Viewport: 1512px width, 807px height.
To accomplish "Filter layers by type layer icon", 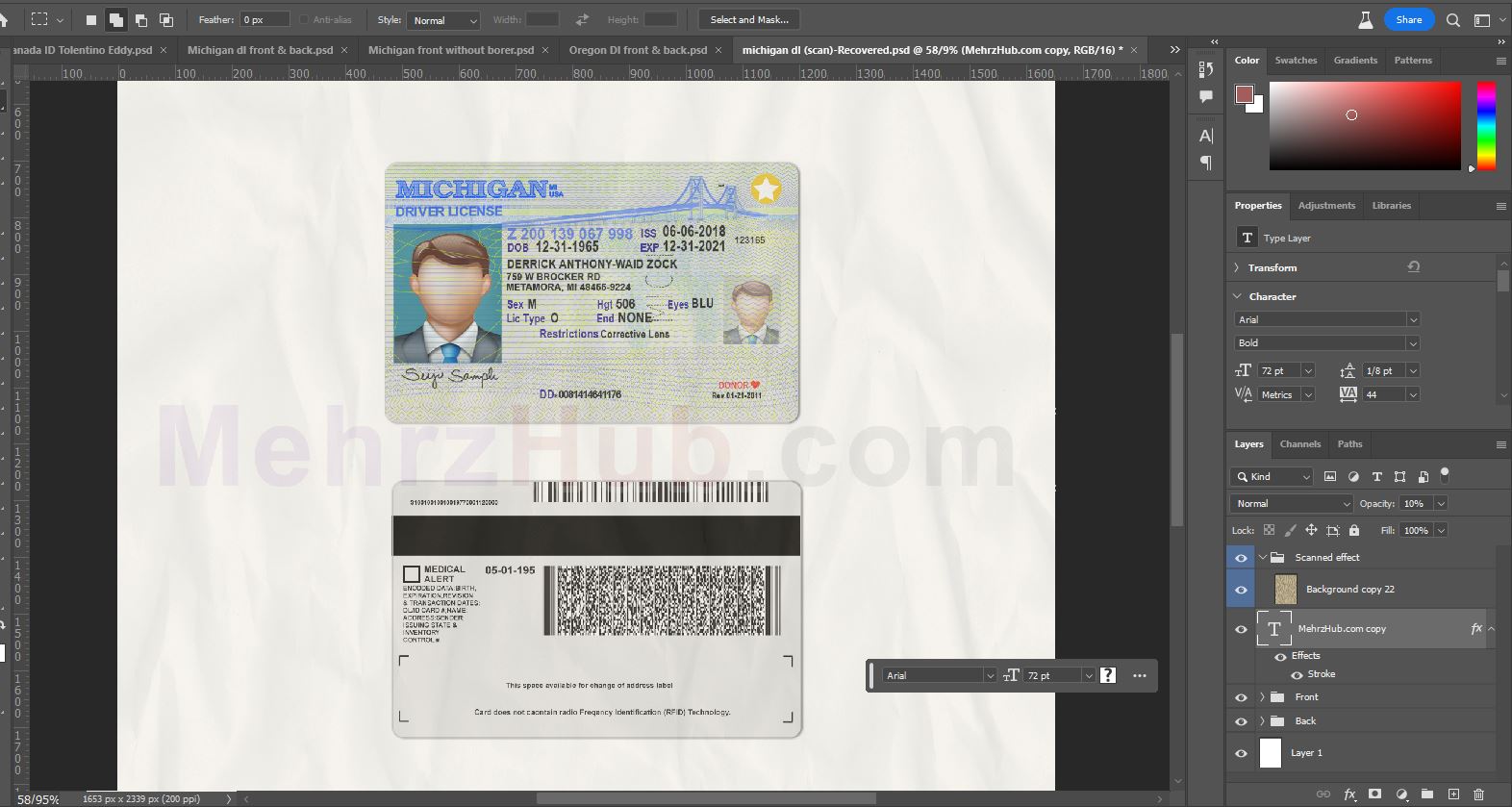I will pyautogui.click(x=1376, y=476).
